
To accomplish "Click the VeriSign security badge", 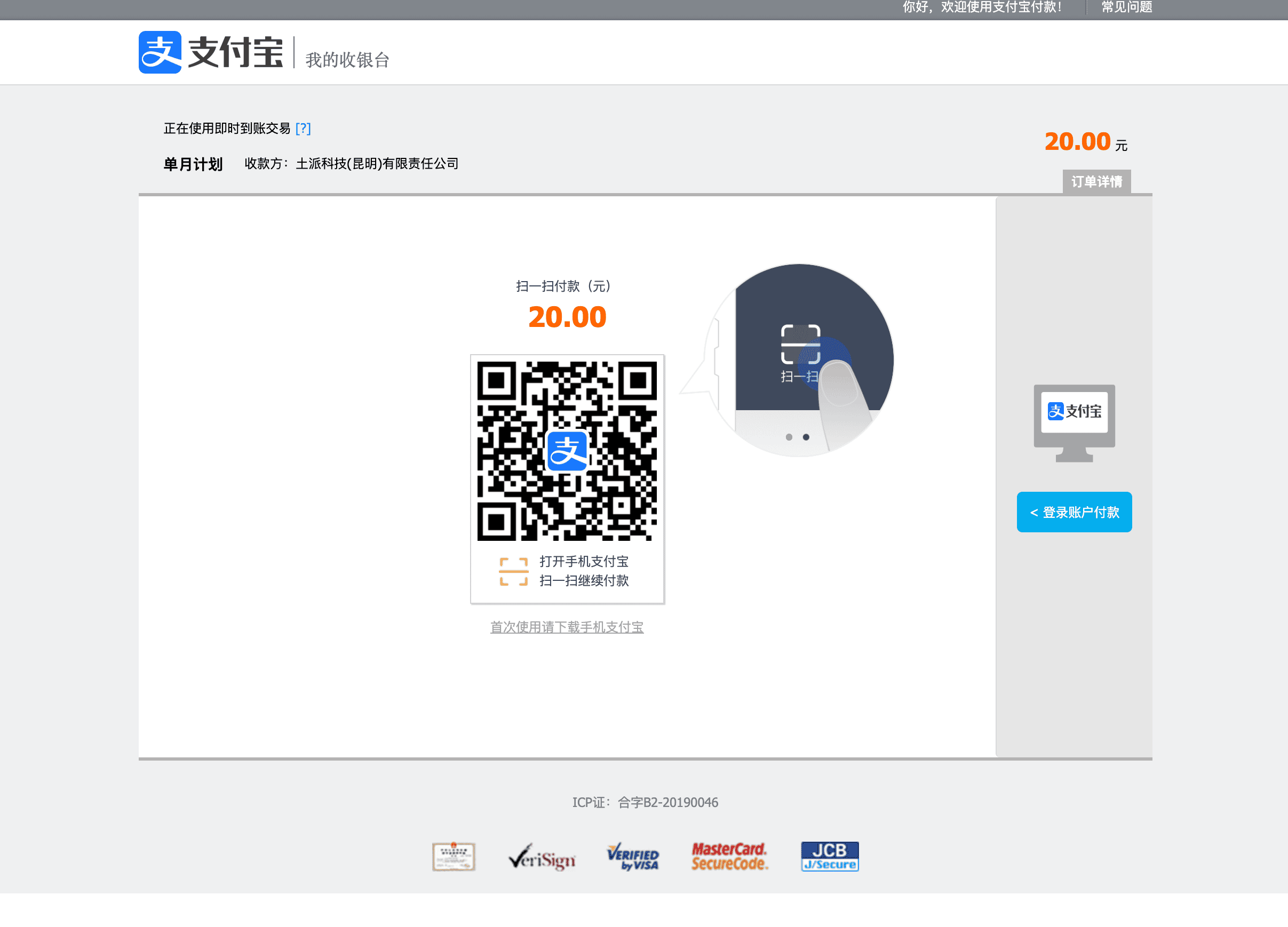I will (542, 857).
